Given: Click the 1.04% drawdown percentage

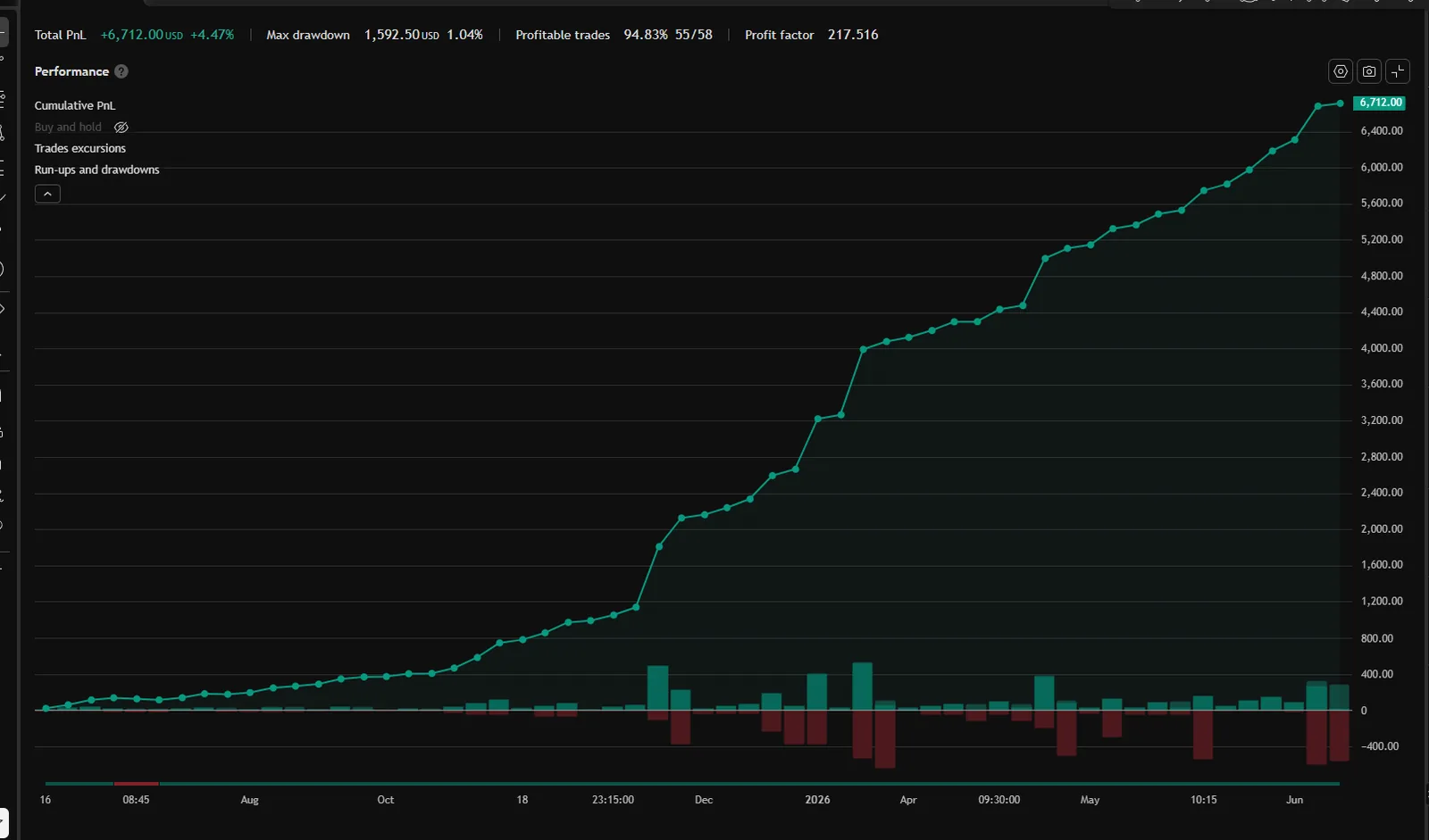Looking at the screenshot, I should tap(464, 35).
